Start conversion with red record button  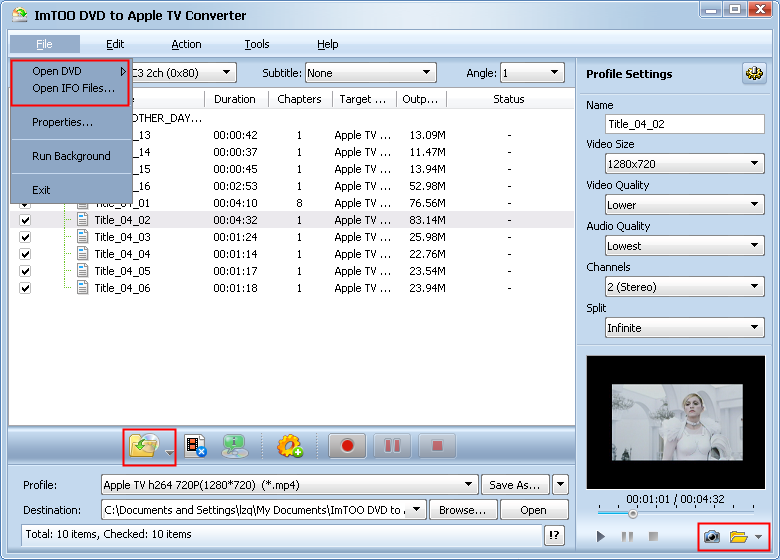(x=347, y=446)
